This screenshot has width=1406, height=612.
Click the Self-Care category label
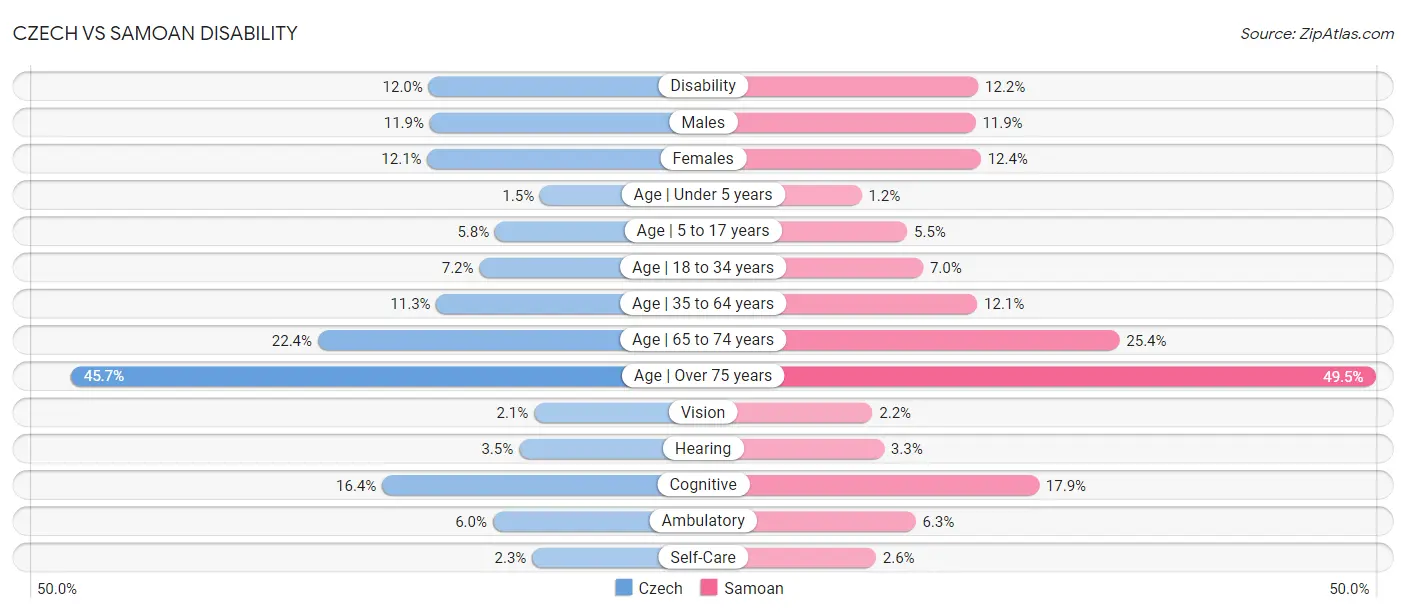[703, 557]
